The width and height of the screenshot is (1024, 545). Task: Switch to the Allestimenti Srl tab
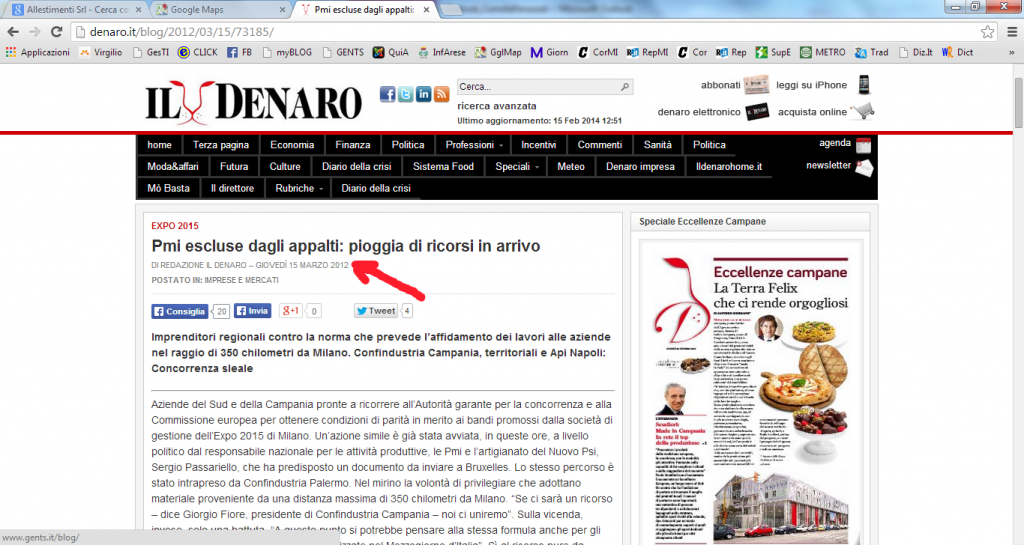pos(77,10)
